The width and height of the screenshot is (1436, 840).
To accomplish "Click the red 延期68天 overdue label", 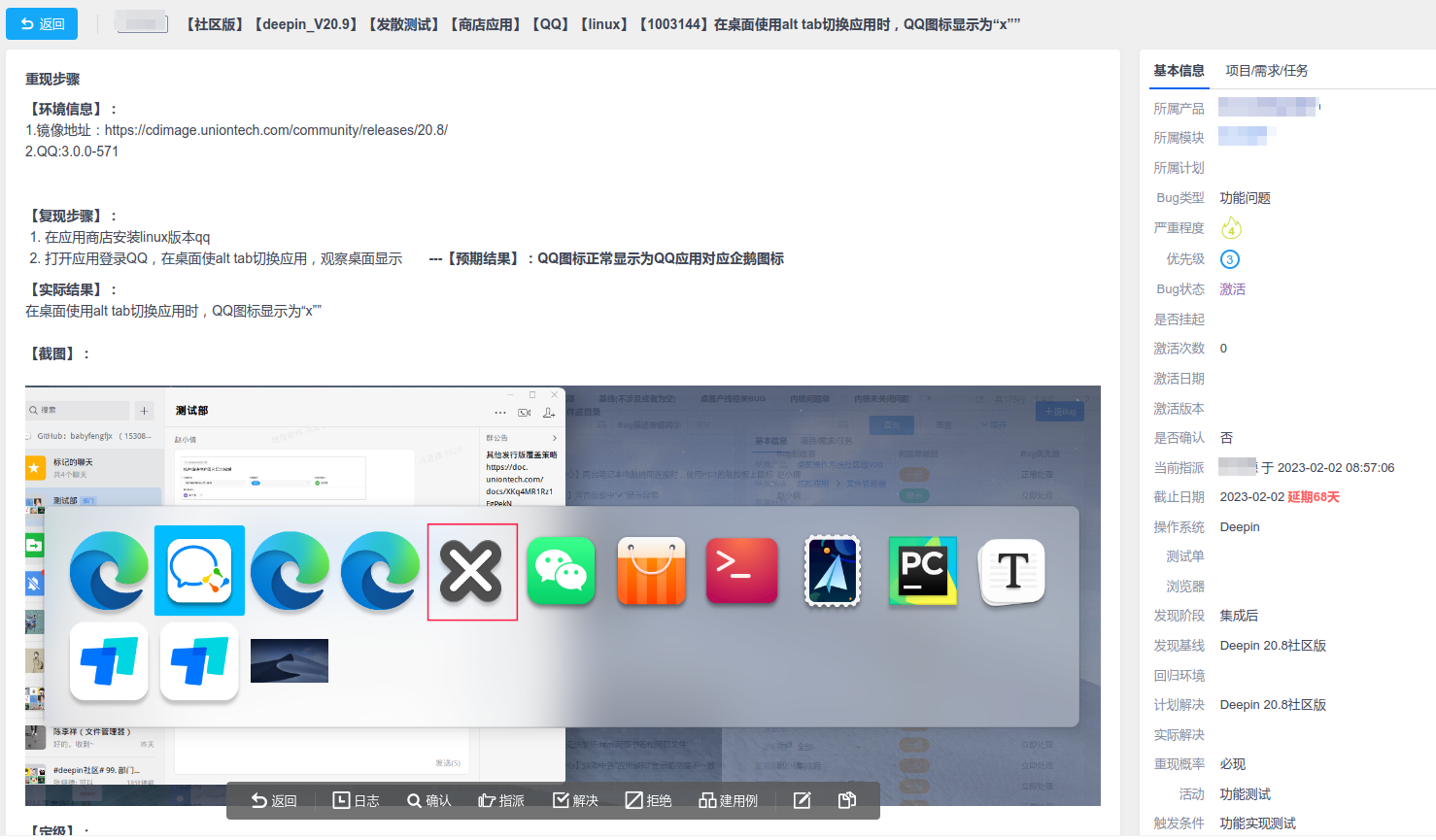I will tap(1314, 497).
